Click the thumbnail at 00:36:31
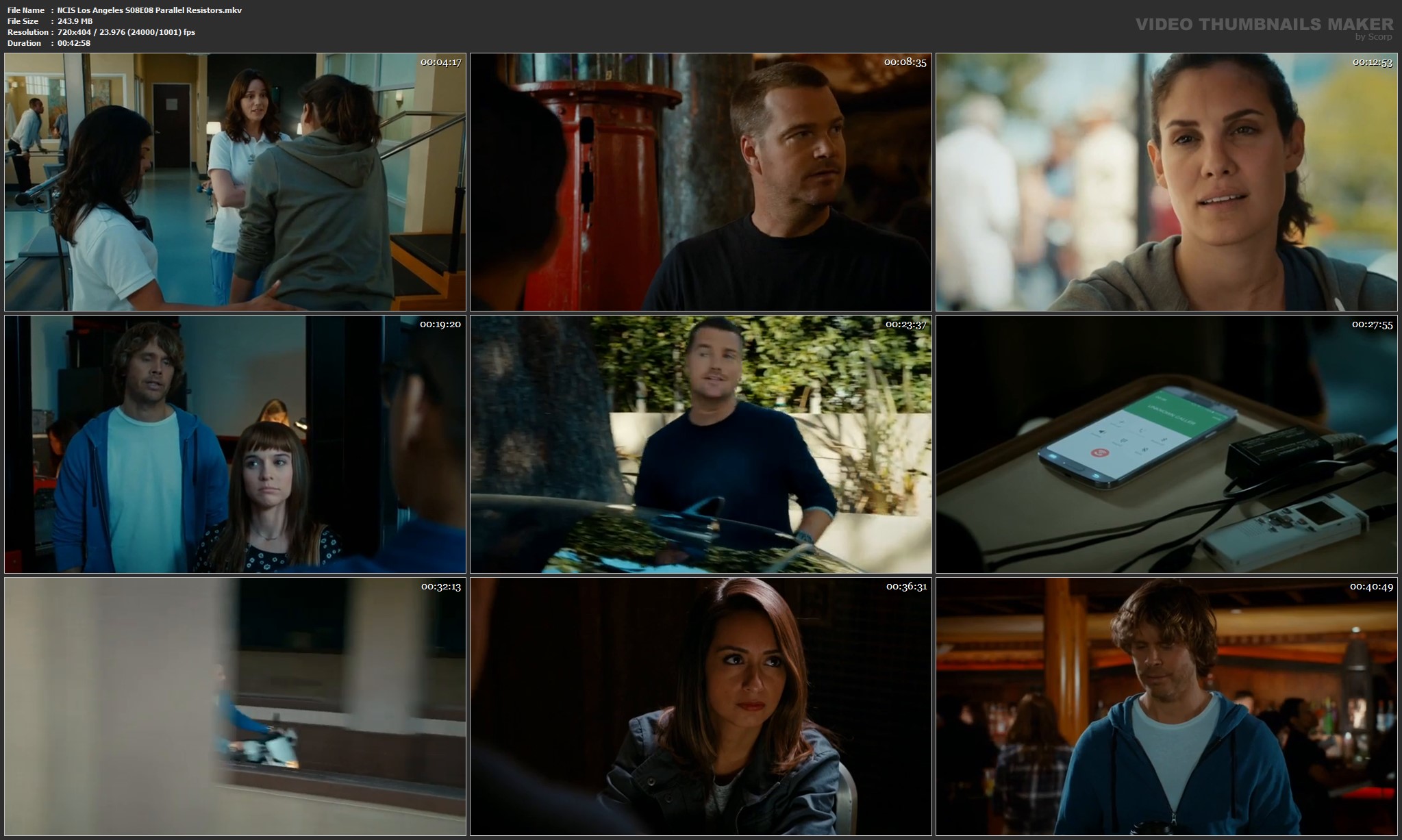Screen dimensions: 1402x840 (701, 707)
